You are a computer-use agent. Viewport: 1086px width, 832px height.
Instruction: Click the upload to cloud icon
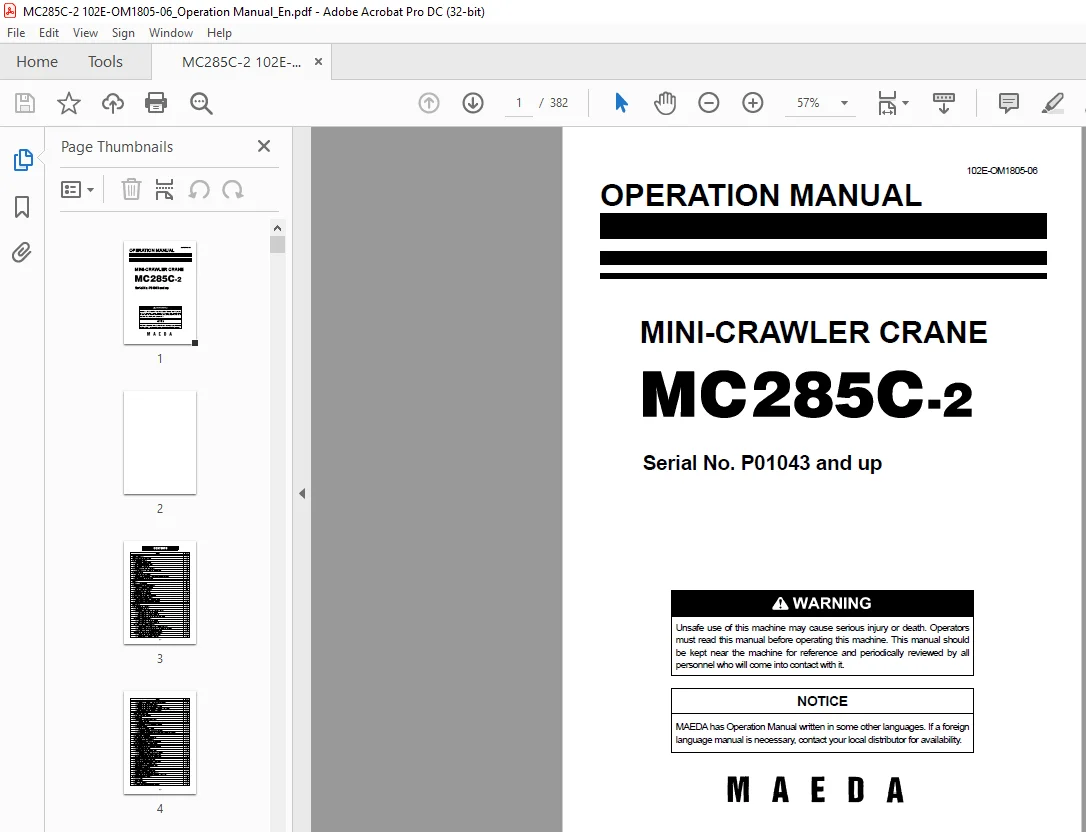tap(113, 103)
